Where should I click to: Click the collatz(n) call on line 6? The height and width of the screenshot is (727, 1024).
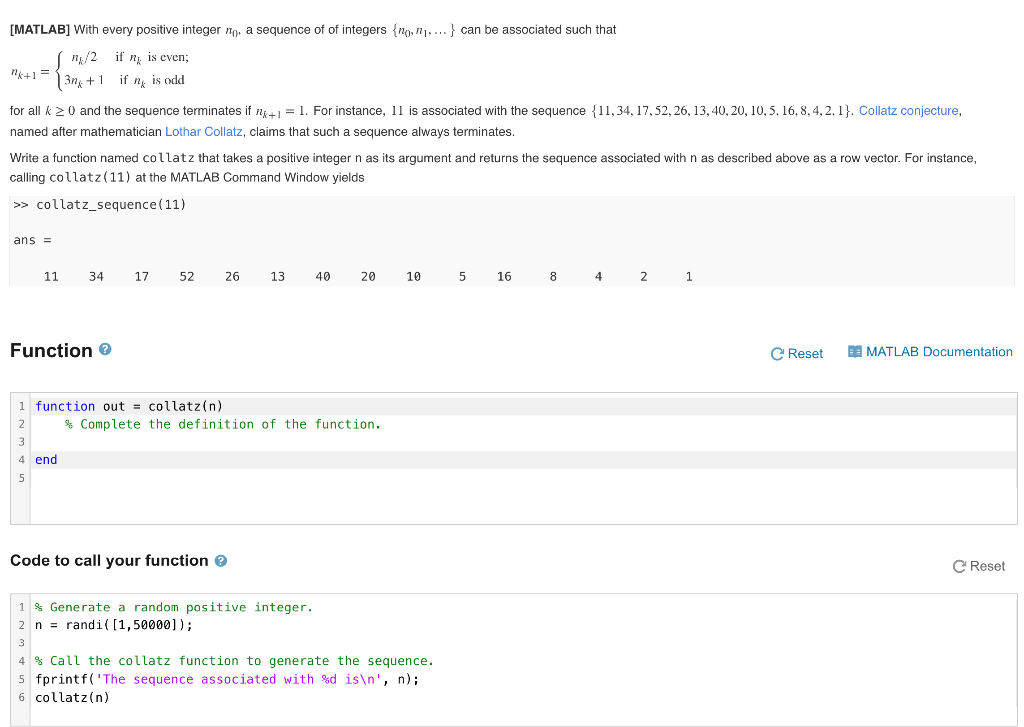coord(72,697)
